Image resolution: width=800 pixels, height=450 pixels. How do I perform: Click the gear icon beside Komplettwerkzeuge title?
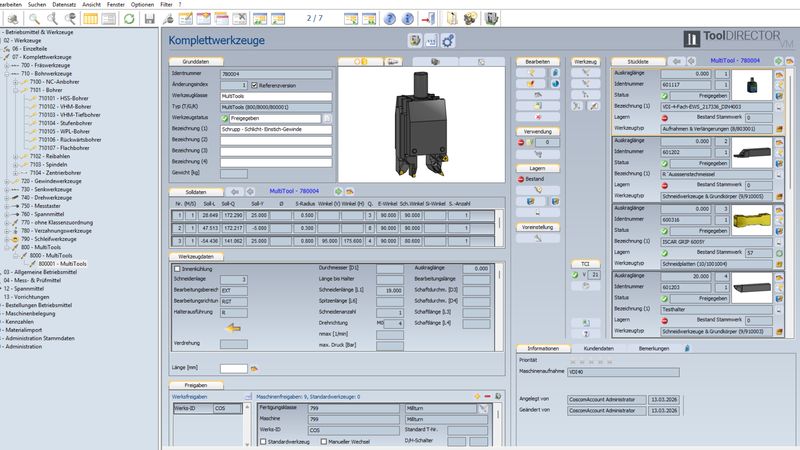[x=447, y=40]
